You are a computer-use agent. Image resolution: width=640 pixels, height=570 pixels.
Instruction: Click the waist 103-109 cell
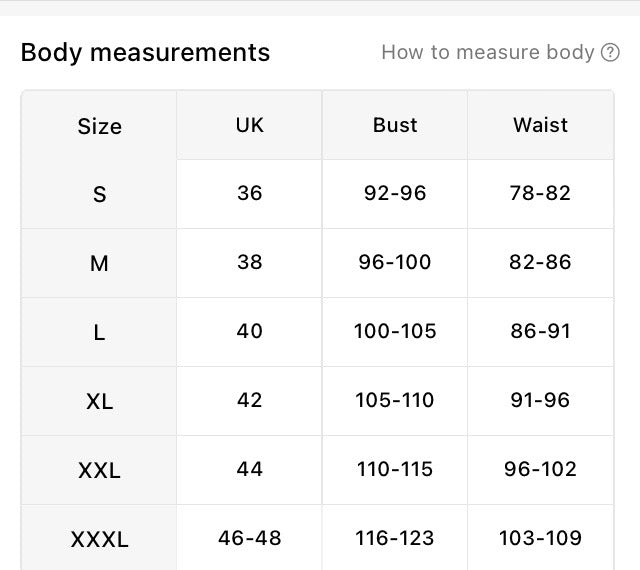tap(540, 539)
